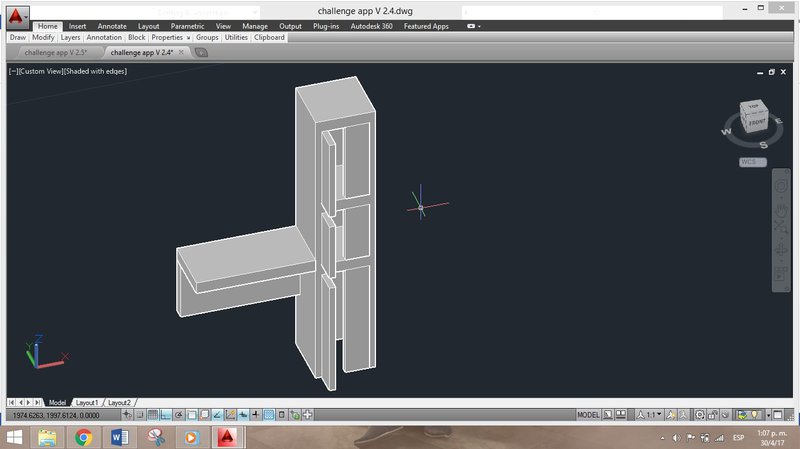Switch to the Layout1 tab
The width and height of the screenshot is (800, 449).
(x=87, y=402)
